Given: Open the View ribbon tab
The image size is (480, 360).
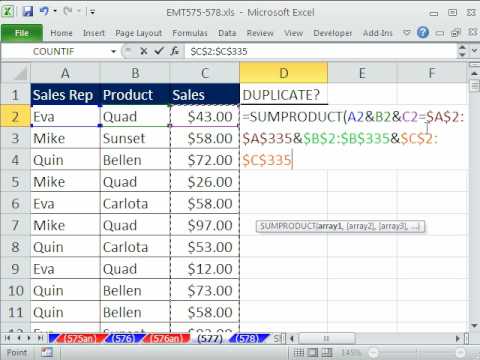Looking at the screenshot, I should tap(294, 33).
